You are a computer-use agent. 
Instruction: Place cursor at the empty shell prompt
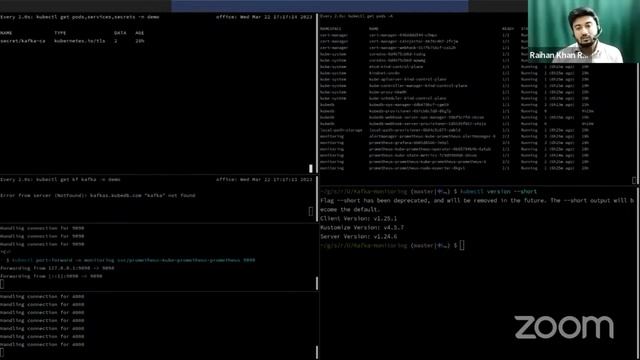pyautogui.click(x=462, y=245)
